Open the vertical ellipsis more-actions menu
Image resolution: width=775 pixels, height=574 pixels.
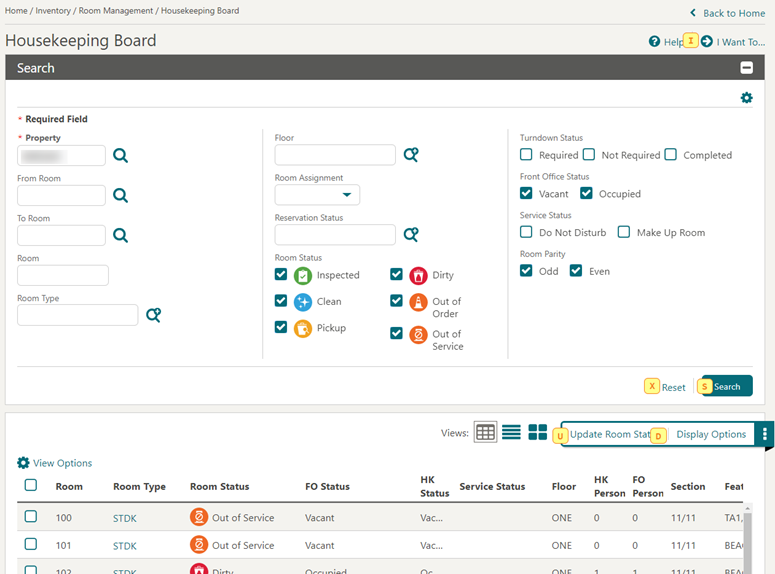point(764,434)
